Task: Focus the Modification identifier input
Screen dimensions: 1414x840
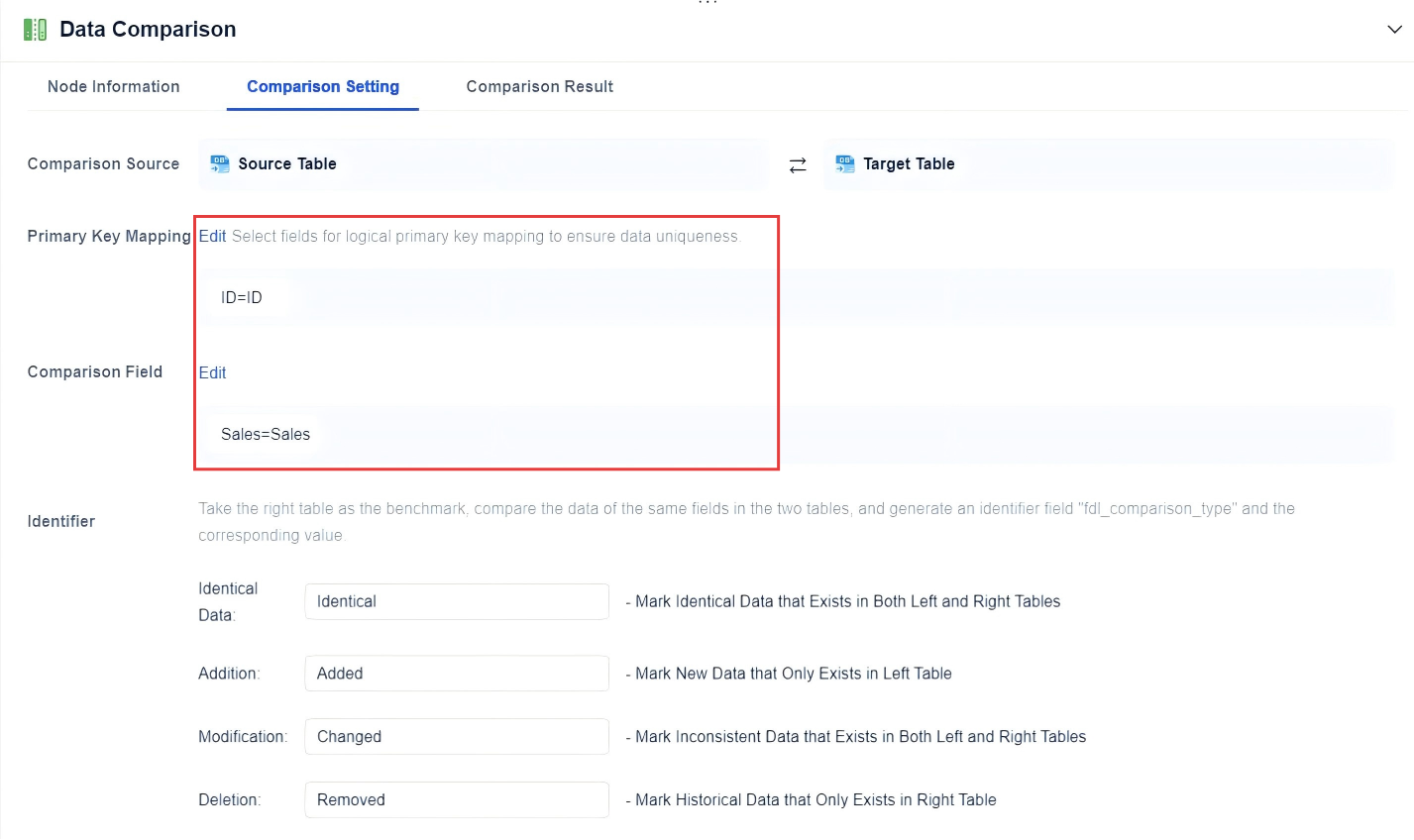Action: click(x=457, y=737)
